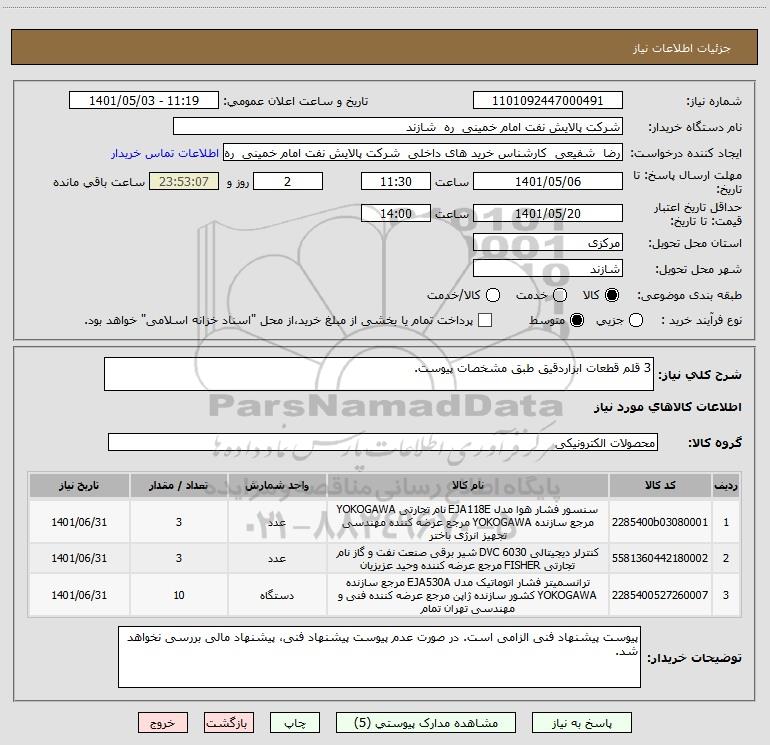Click the اطلاعات کالاهای مورد نیاز section heading
This screenshot has width=770, height=745.
coord(668,407)
